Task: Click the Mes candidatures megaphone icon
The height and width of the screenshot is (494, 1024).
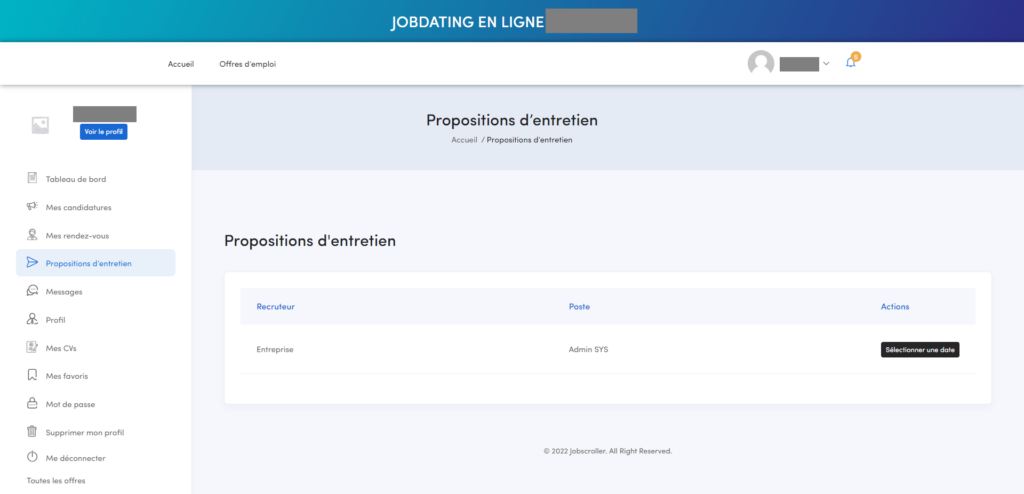Action: [33, 207]
